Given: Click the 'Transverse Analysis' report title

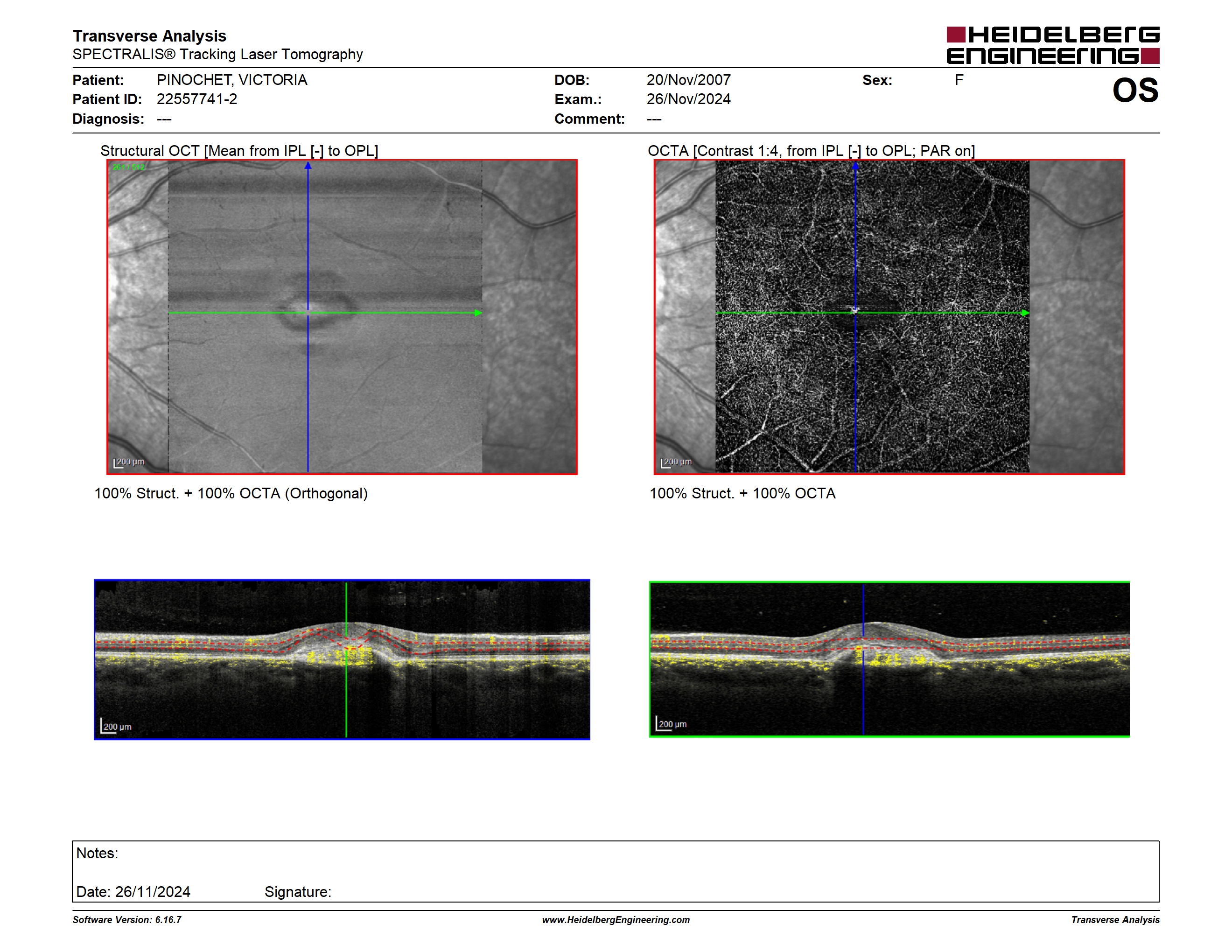Looking at the screenshot, I should [149, 35].
